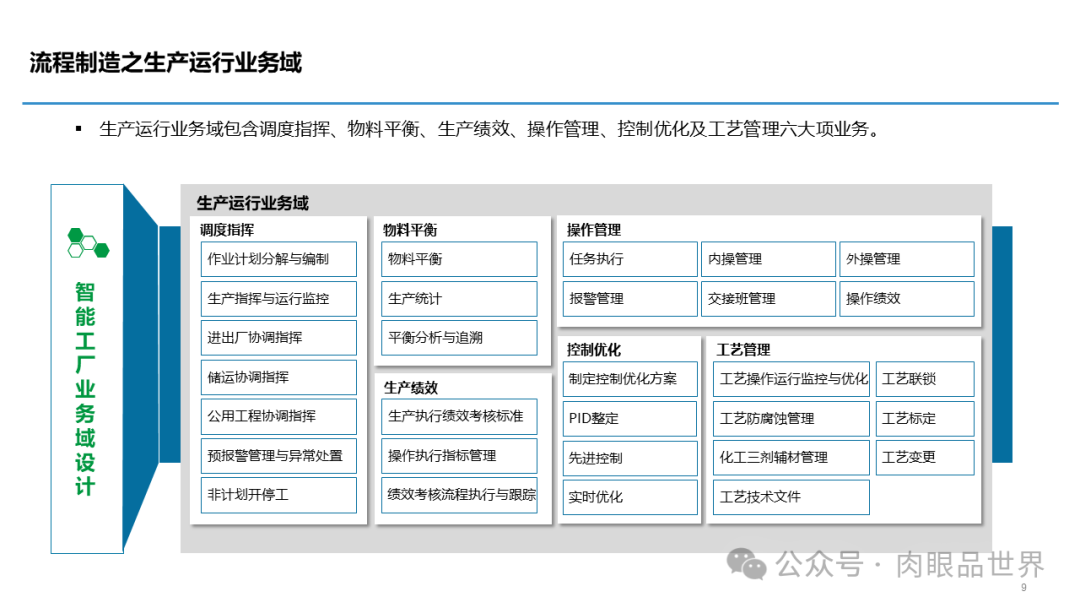Image resolution: width=1080 pixels, height=608 pixels.
Task: Click the 预报警管理与异常处置 box
Action: tap(279, 456)
